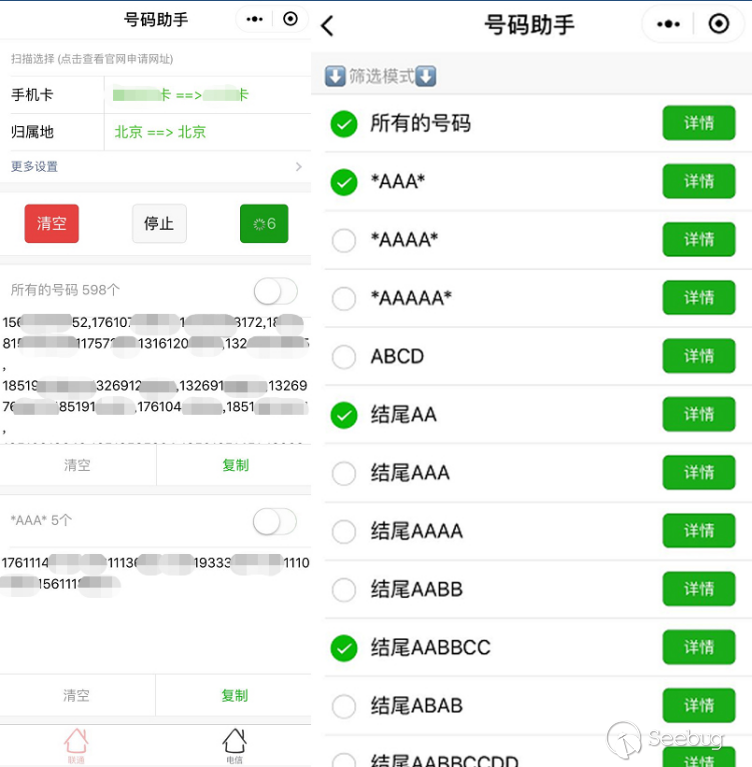
Task: Copy all numbers with first 复制
Action: [x=235, y=465]
